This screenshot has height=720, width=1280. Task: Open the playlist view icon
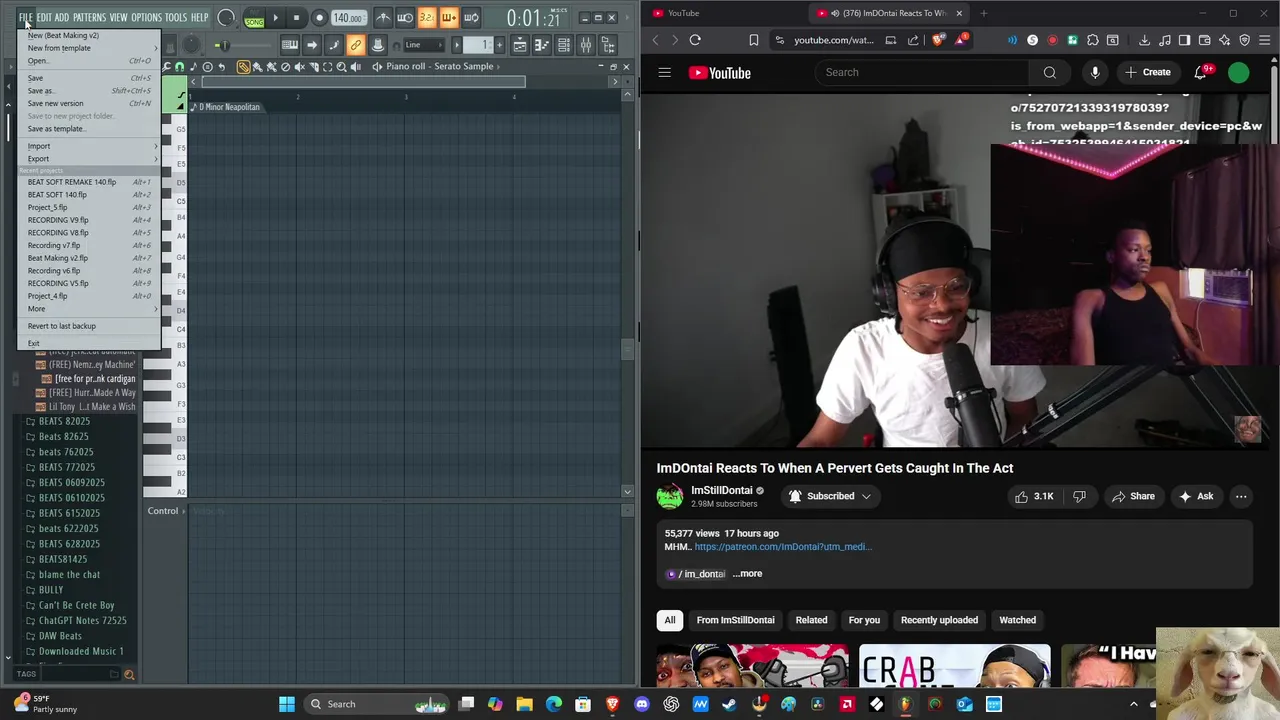[x=519, y=45]
